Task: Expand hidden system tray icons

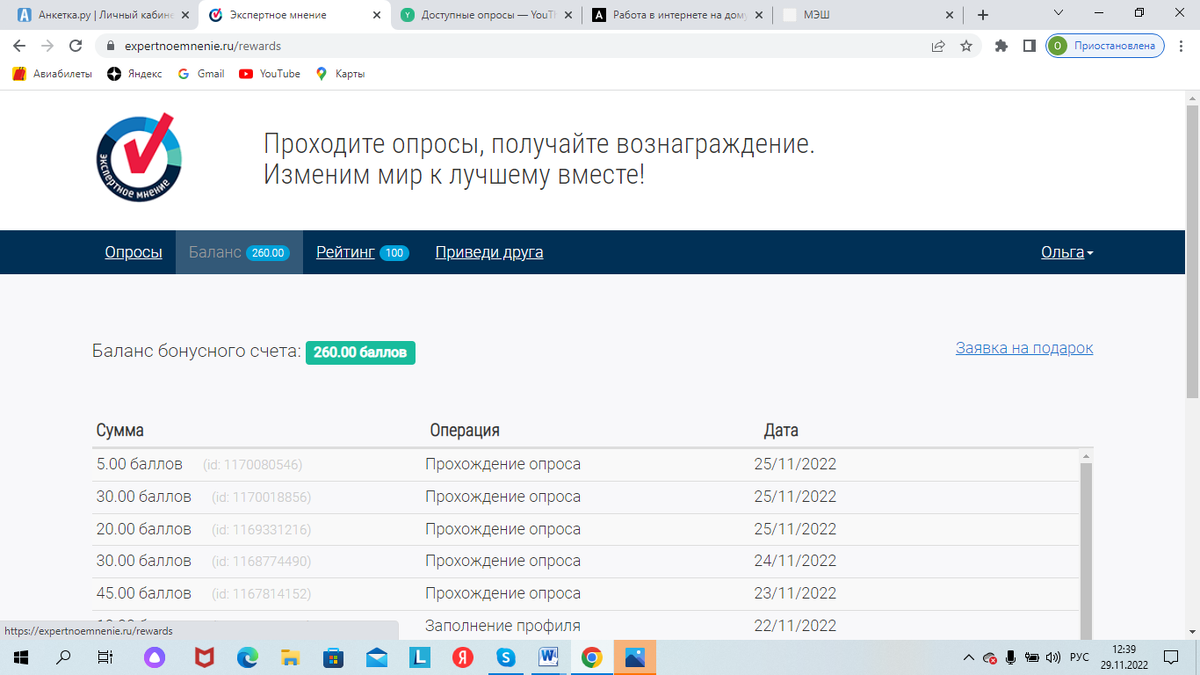Action: 968,658
